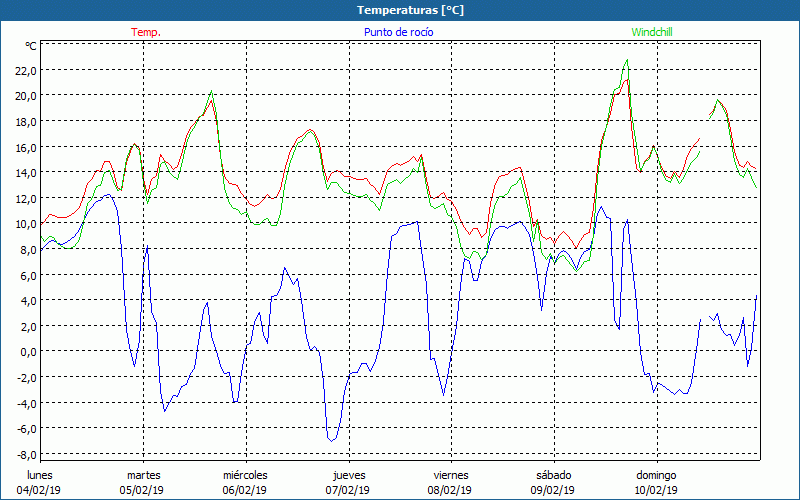Click the 0,0 y-axis value
The height and width of the screenshot is (500, 800).
click(28, 352)
